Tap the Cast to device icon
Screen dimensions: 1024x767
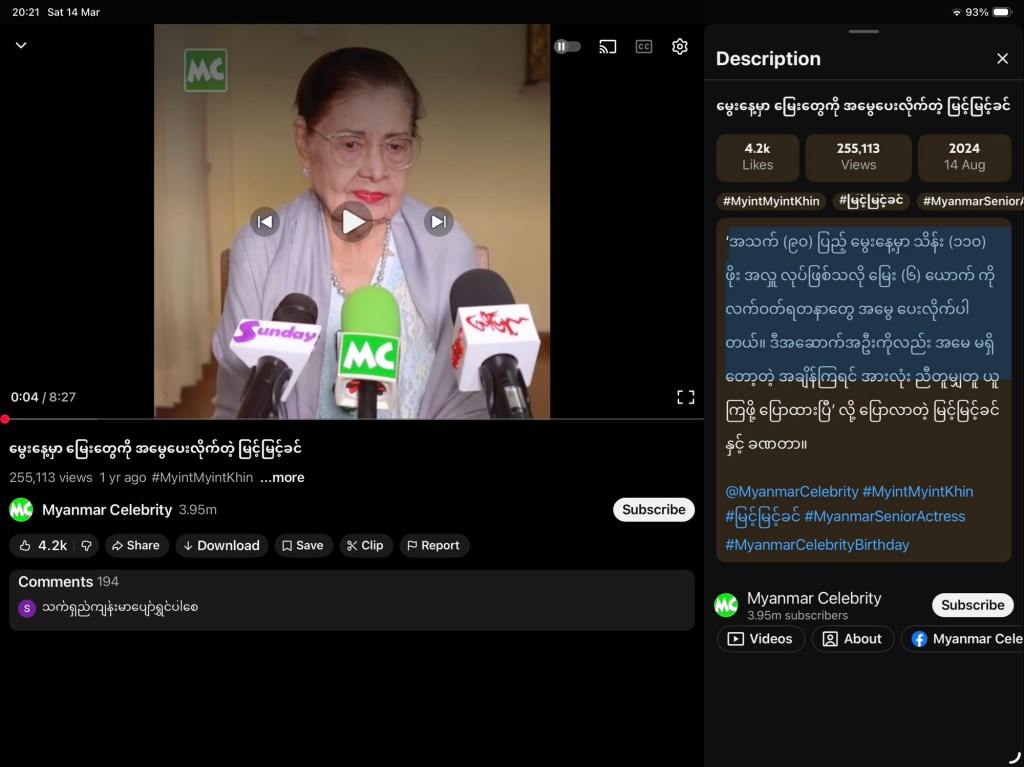pyautogui.click(x=607, y=47)
